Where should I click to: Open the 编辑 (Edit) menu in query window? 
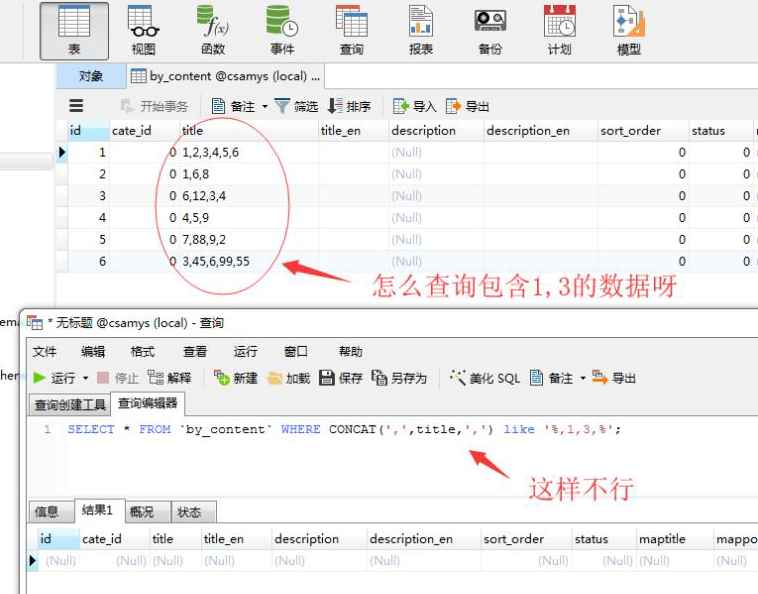(x=93, y=351)
